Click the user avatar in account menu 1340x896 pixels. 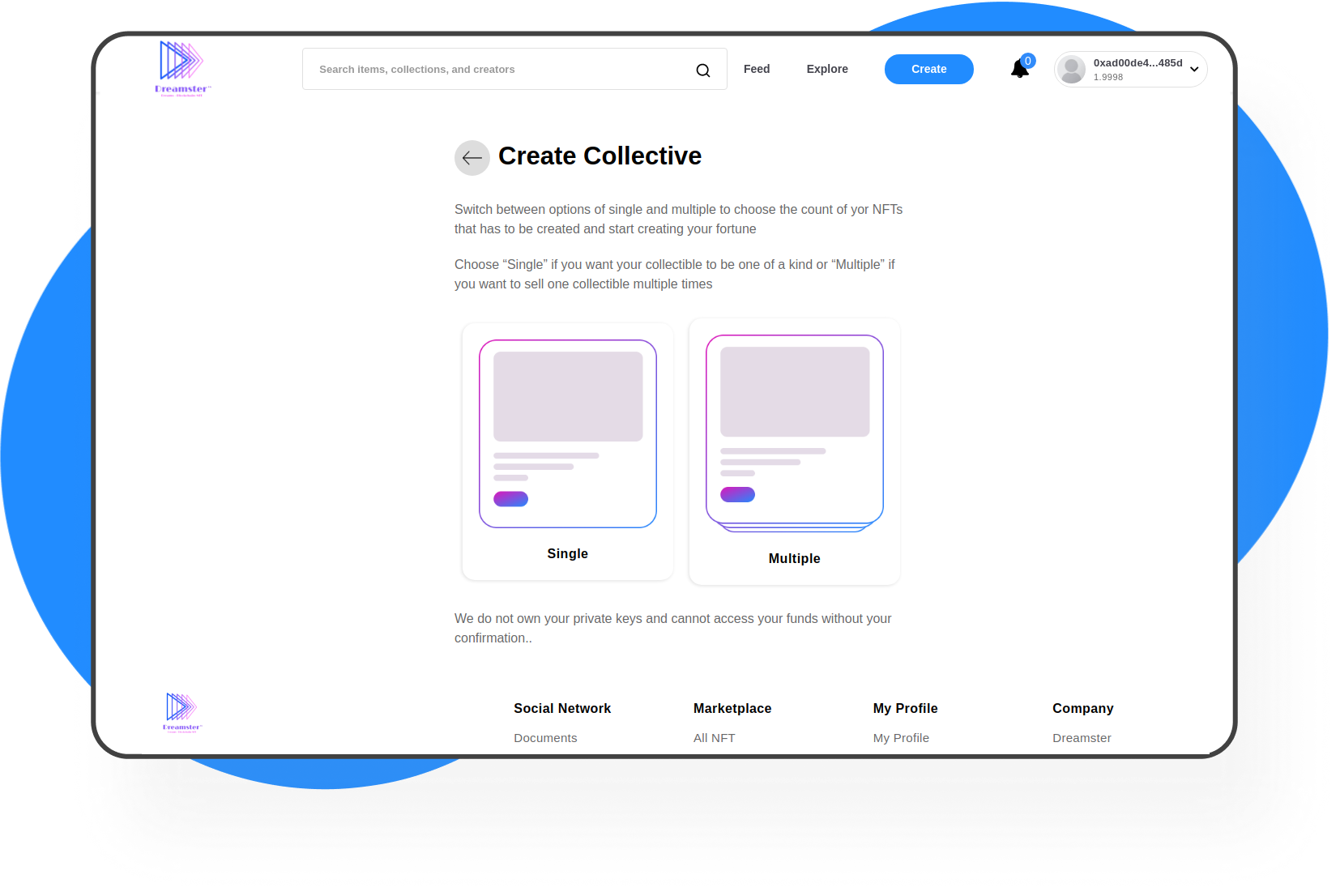[x=1072, y=70]
